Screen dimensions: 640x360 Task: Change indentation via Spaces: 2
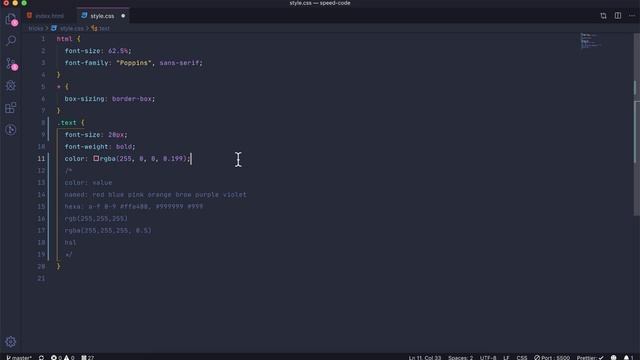point(460,357)
